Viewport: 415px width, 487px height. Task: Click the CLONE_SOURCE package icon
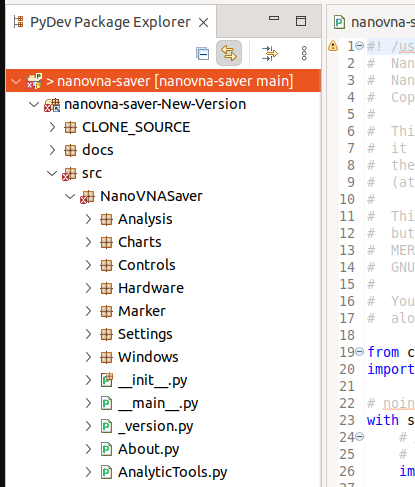click(x=70, y=127)
